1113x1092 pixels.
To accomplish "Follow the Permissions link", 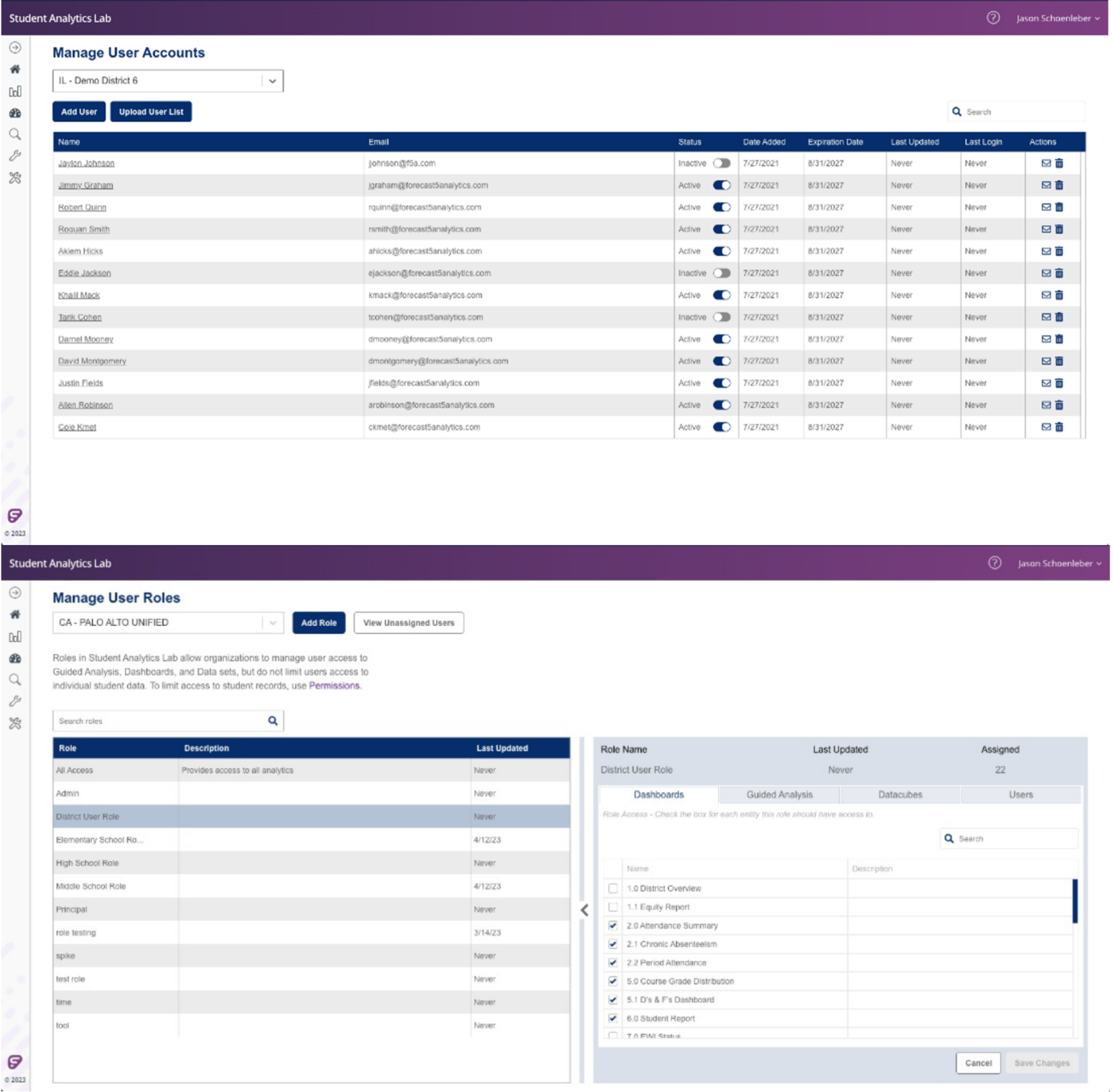I will 334,685.
